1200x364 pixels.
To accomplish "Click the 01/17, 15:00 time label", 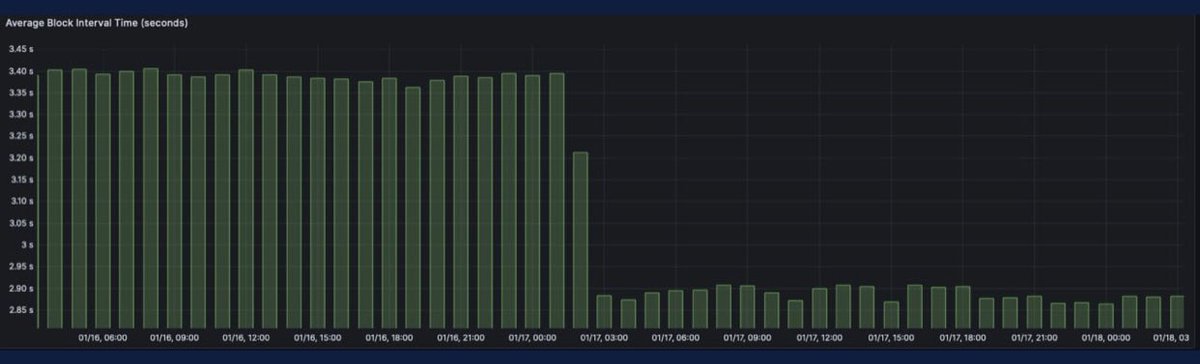I will coord(890,338).
